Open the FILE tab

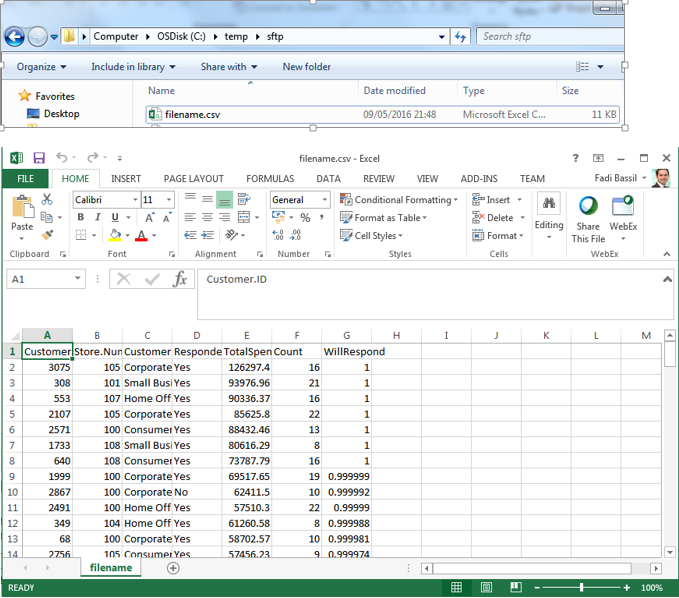tap(26, 178)
